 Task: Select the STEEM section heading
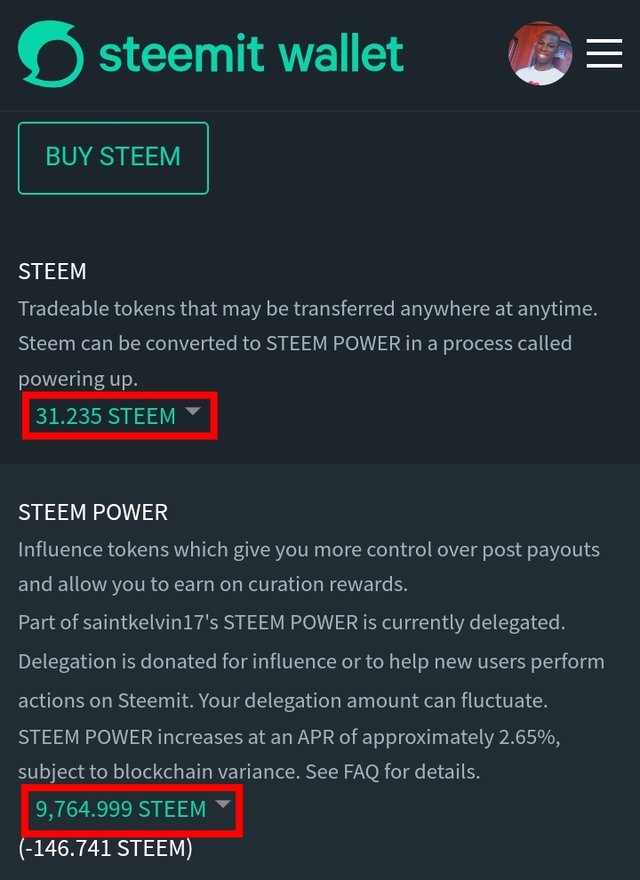[52, 271]
